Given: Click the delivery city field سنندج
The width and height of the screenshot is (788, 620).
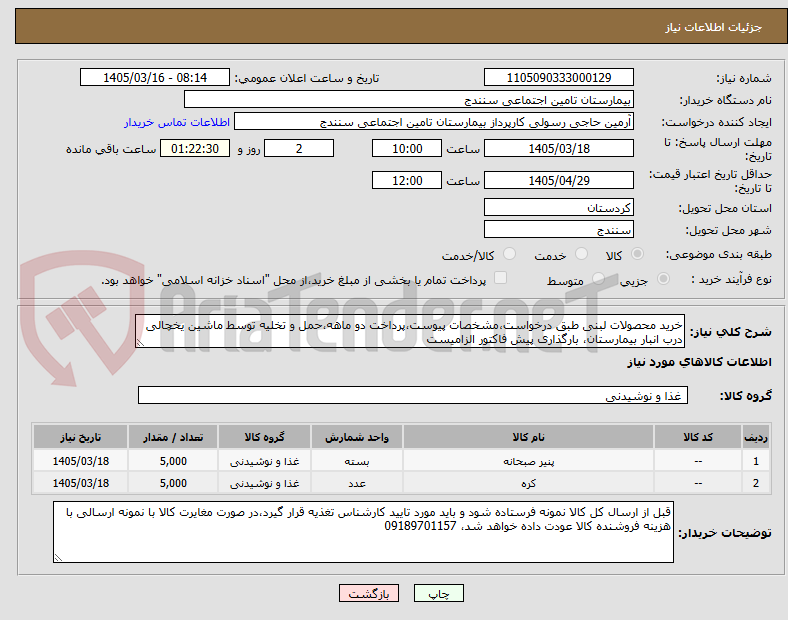Looking at the screenshot, I should (559, 230).
